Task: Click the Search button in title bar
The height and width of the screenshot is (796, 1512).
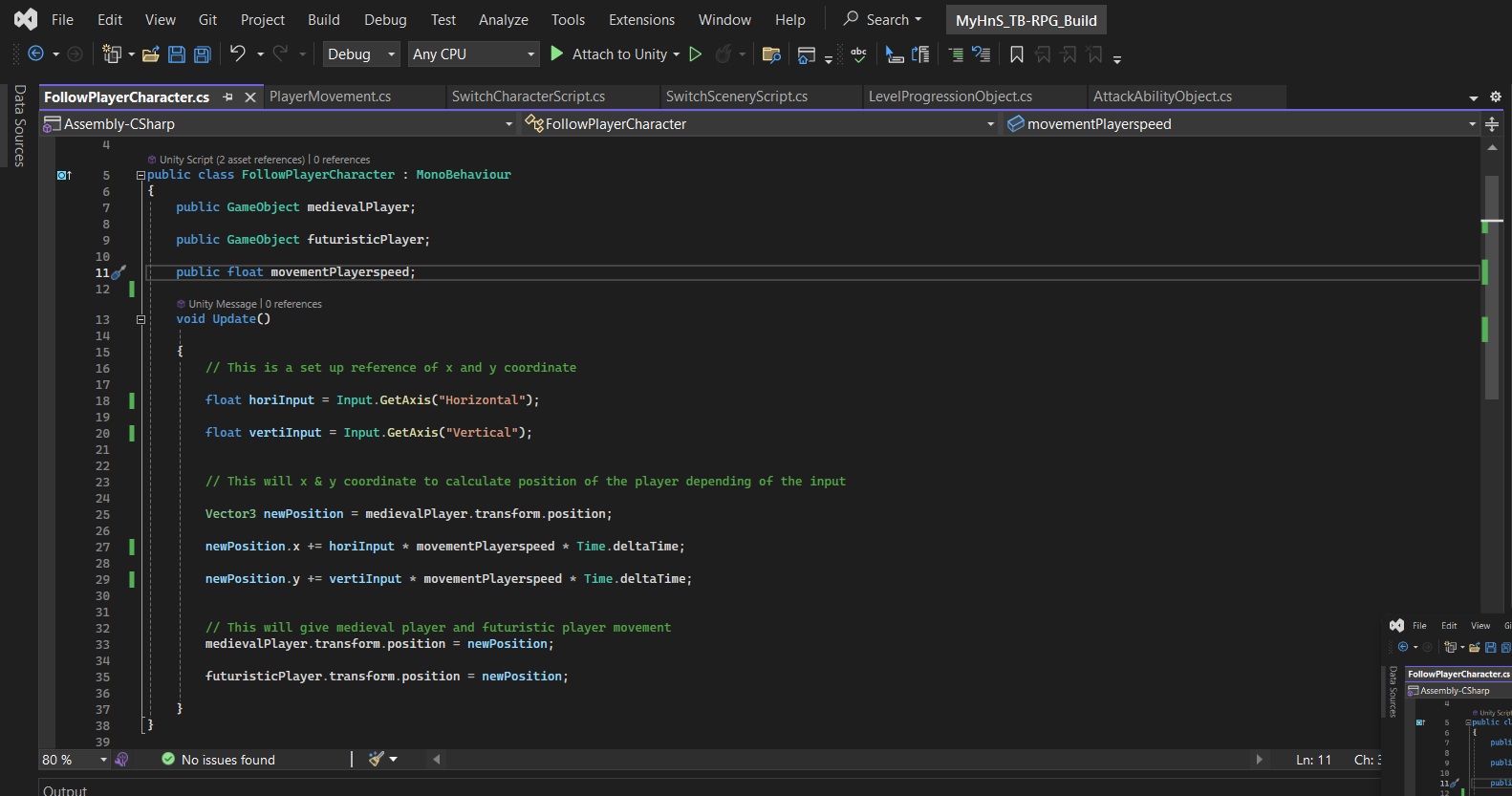Action: click(x=882, y=19)
